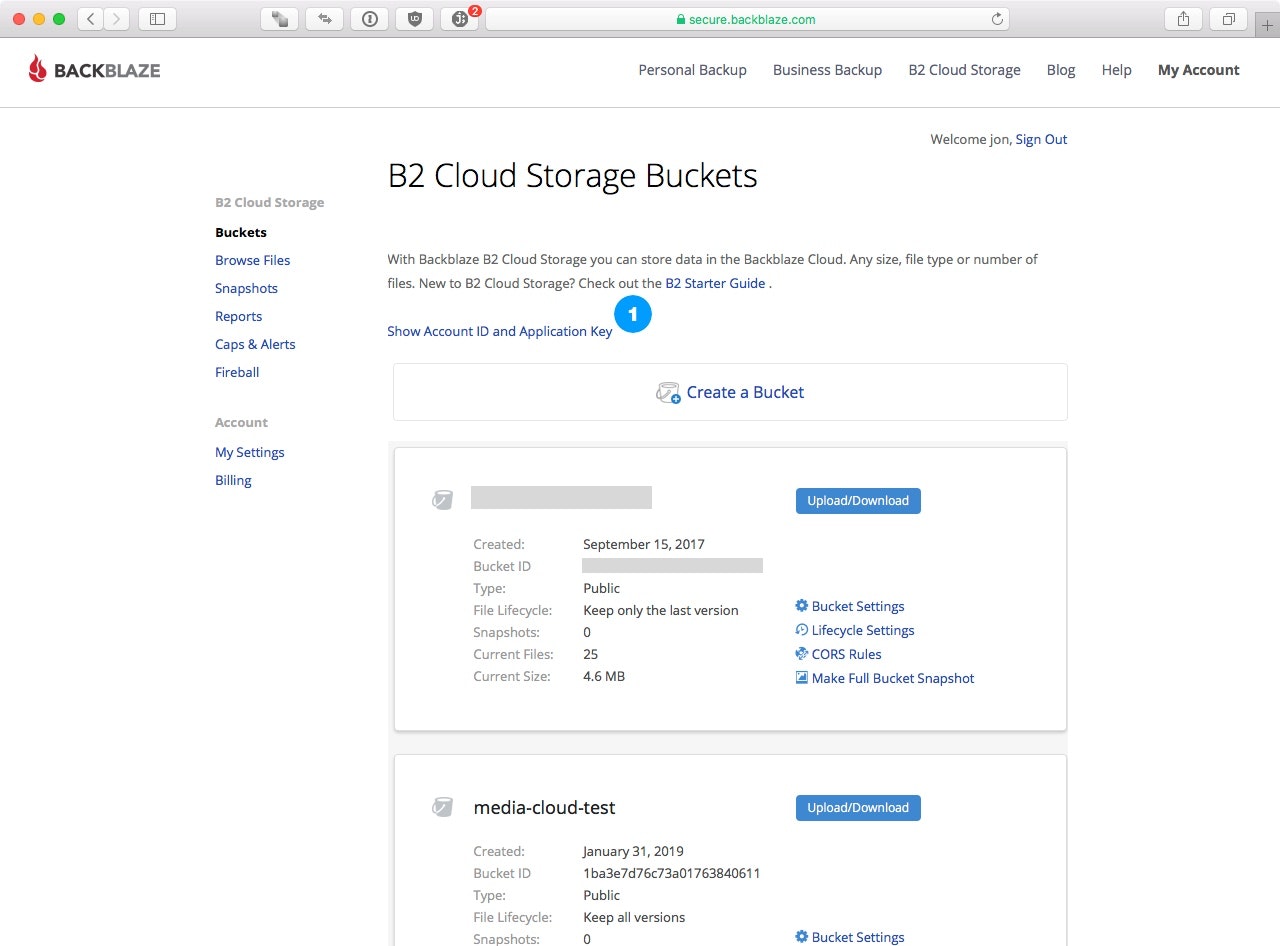The image size is (1280, 946).
Task: Open Browse Files in the sidebar
Action: pyautogui.click(x=252, y=260)
